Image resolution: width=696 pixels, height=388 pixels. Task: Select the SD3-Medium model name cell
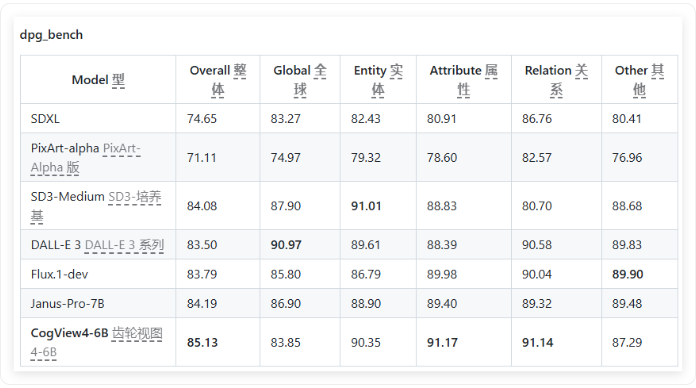click(x=98, y=206)
